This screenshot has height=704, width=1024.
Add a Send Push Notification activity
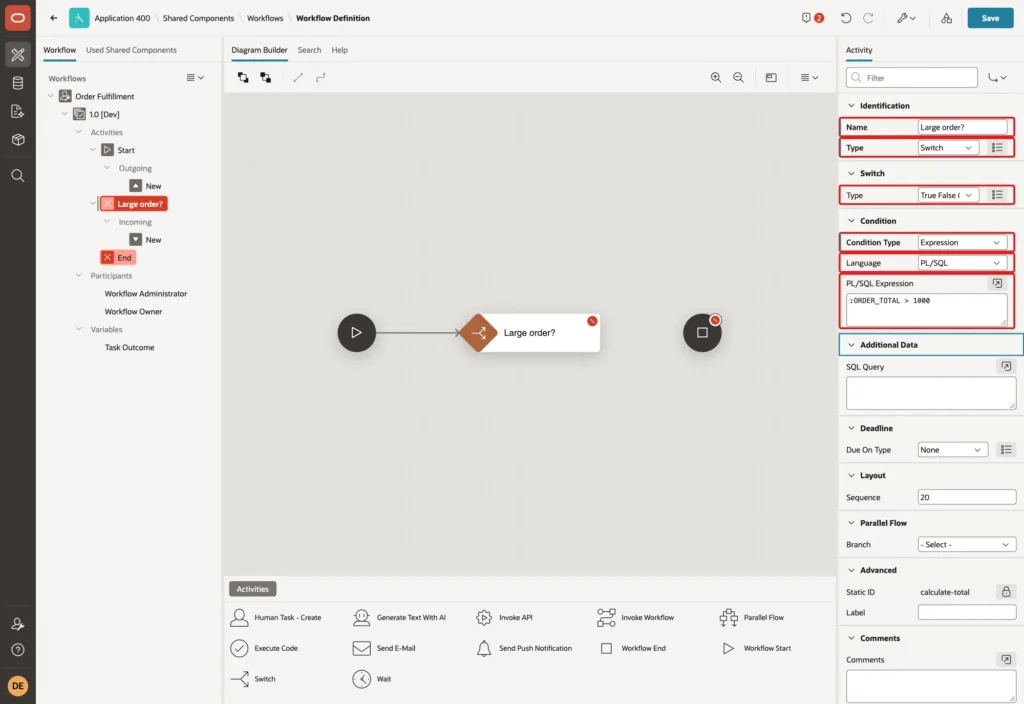click(523, 648)
